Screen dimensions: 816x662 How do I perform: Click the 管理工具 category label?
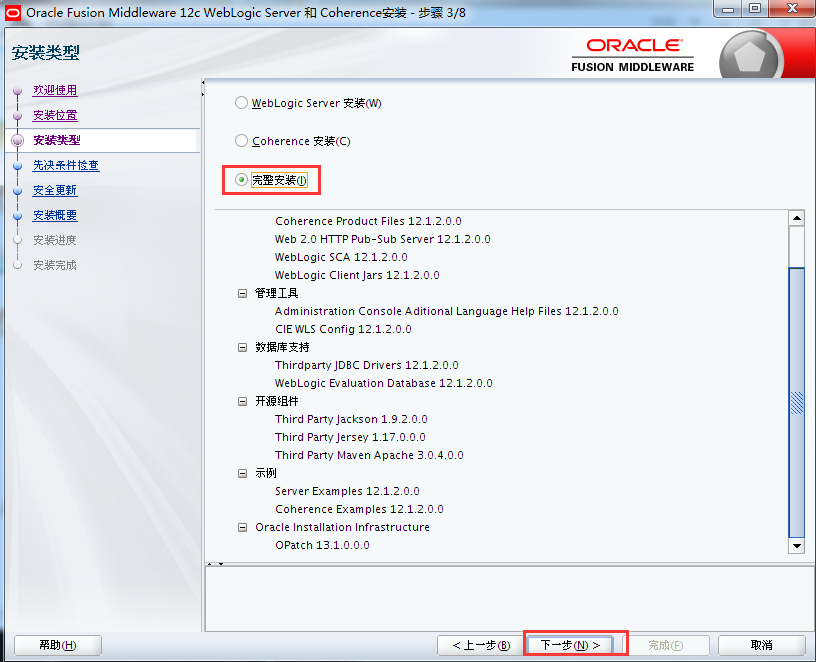click(x=276, y=294)
